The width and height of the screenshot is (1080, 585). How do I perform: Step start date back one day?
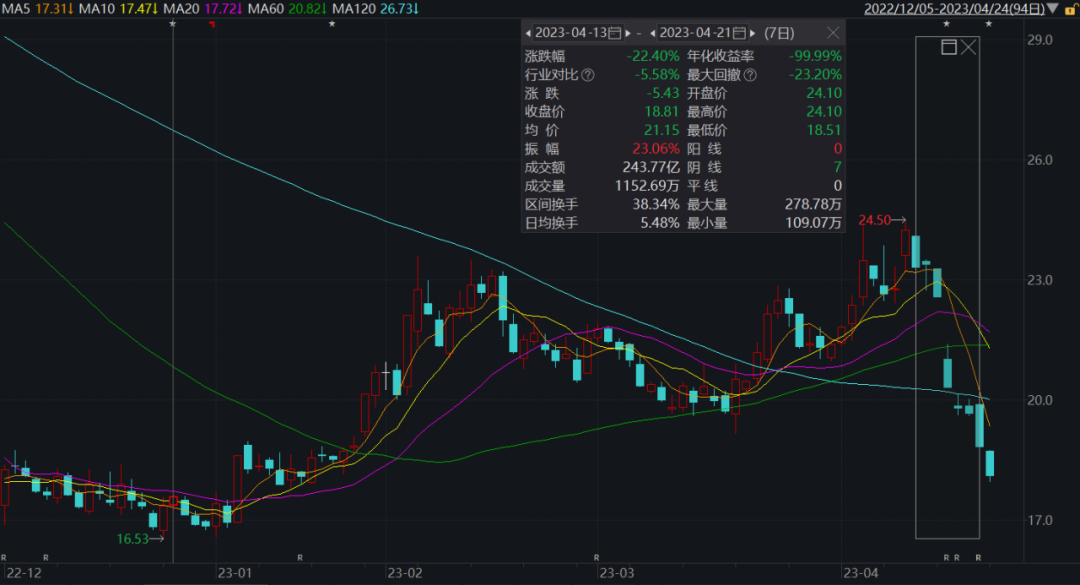[529, 33]
